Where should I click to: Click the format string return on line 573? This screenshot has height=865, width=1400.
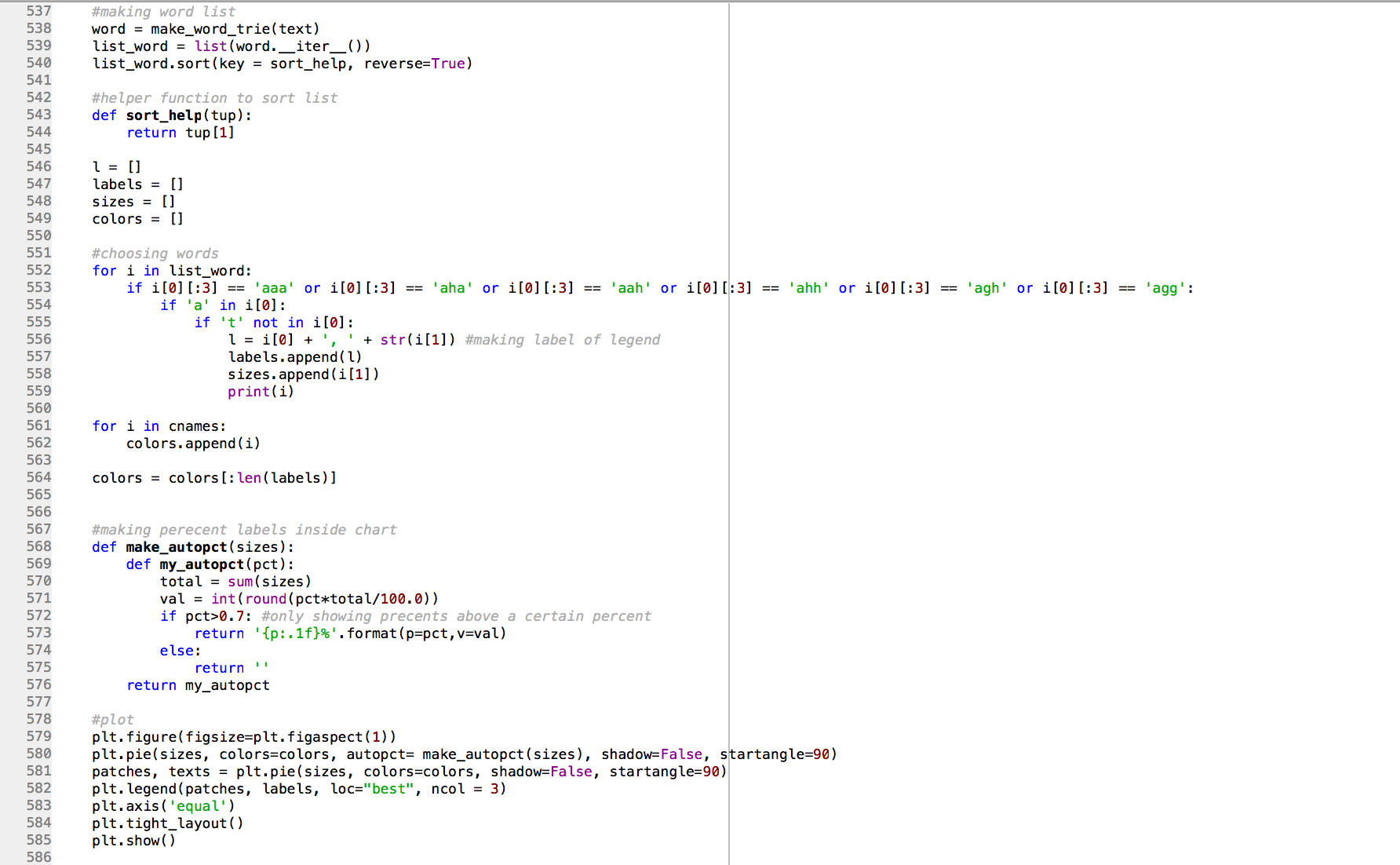[350, 633]
